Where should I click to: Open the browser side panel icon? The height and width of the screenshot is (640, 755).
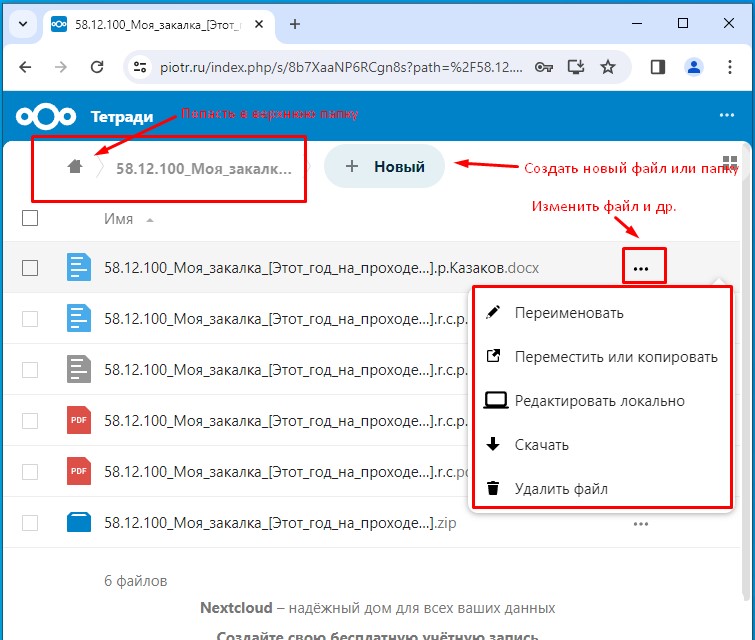(658, 67)
